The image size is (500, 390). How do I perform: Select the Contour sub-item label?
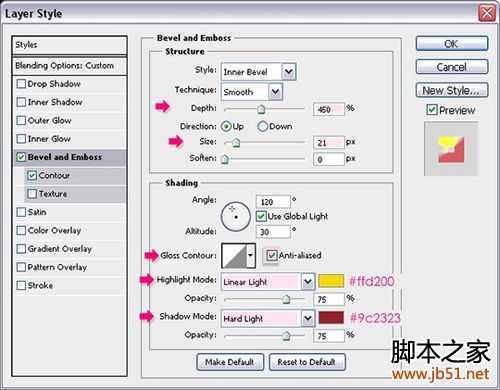coord(54,175)
